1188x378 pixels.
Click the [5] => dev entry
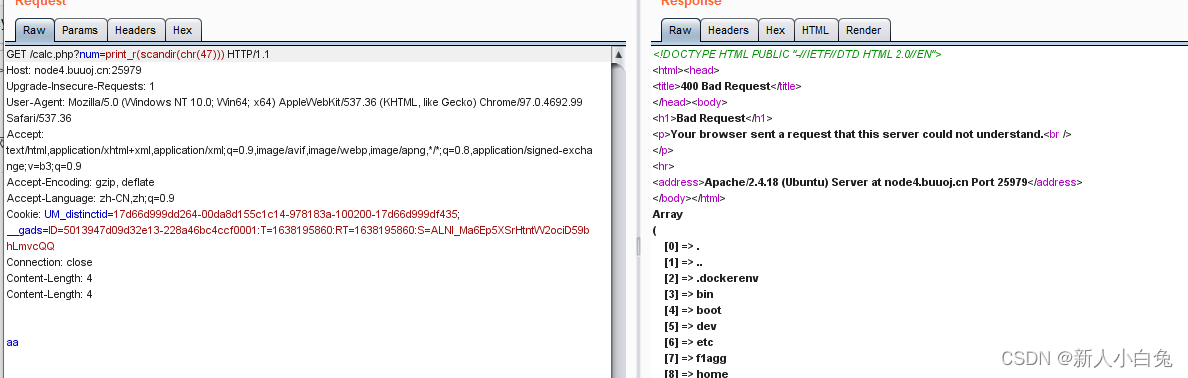[x=690, y=326]
